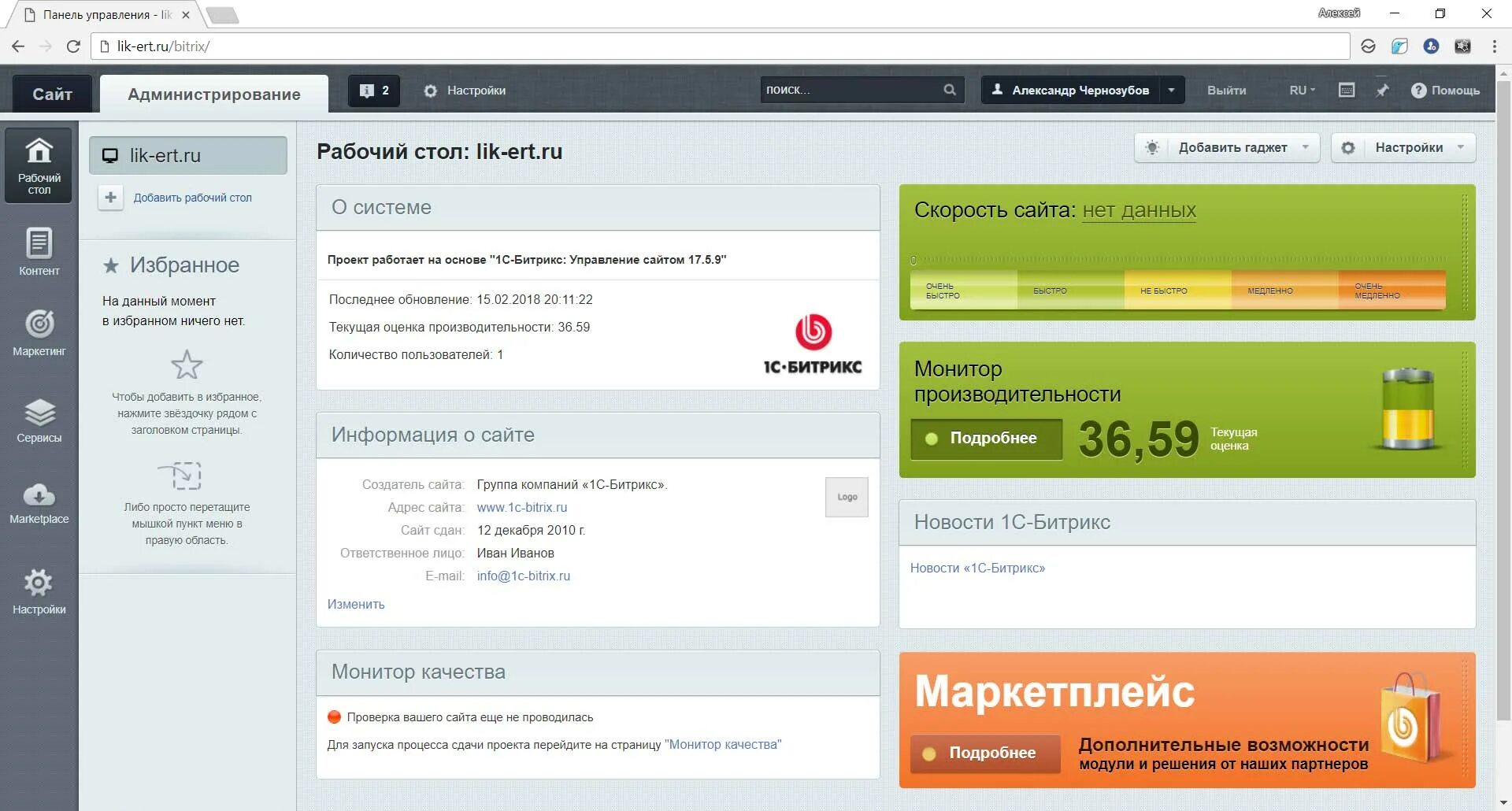Open the Добавить гаджет dropdown

(1227, 147)
